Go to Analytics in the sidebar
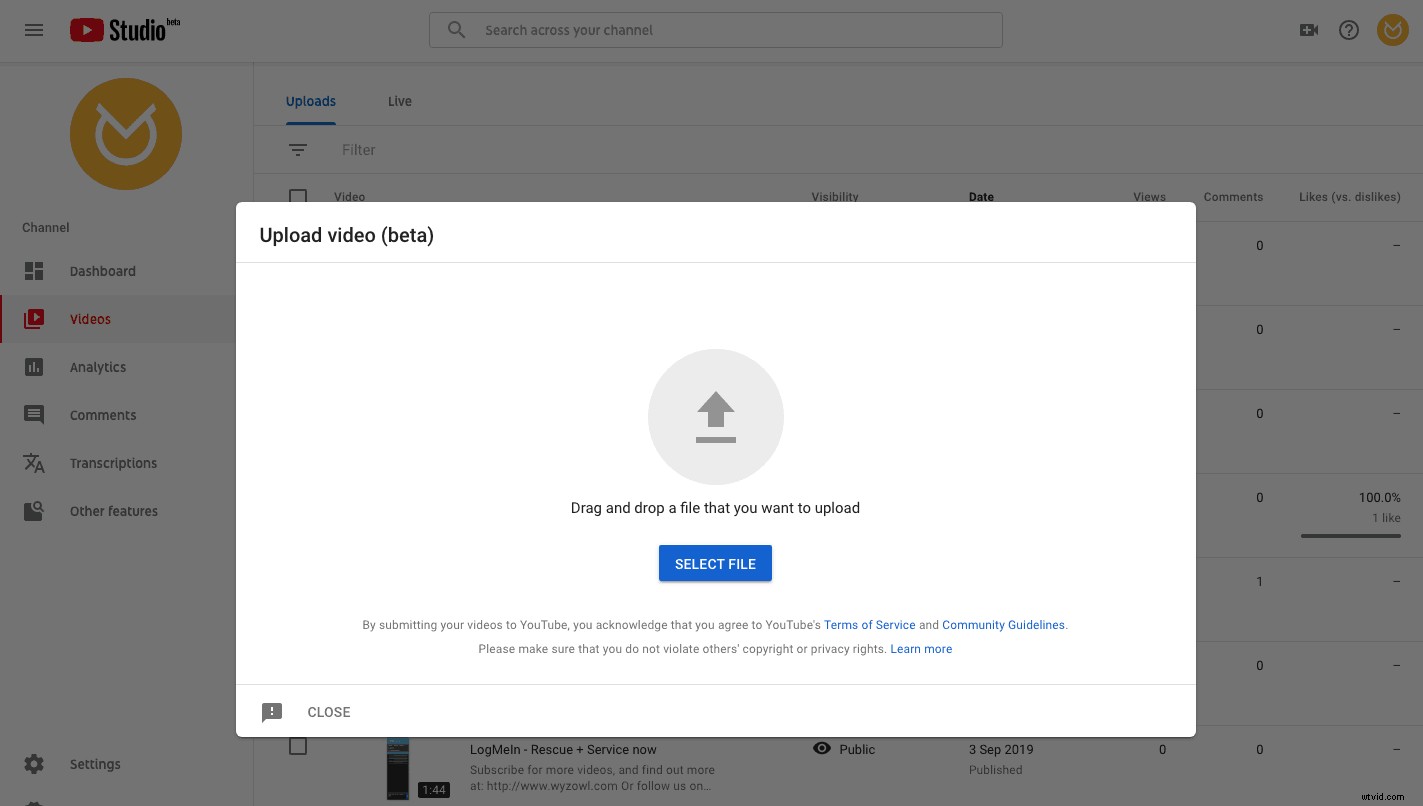The width and height of the screenshot is (1423, 806). (97, 367)
